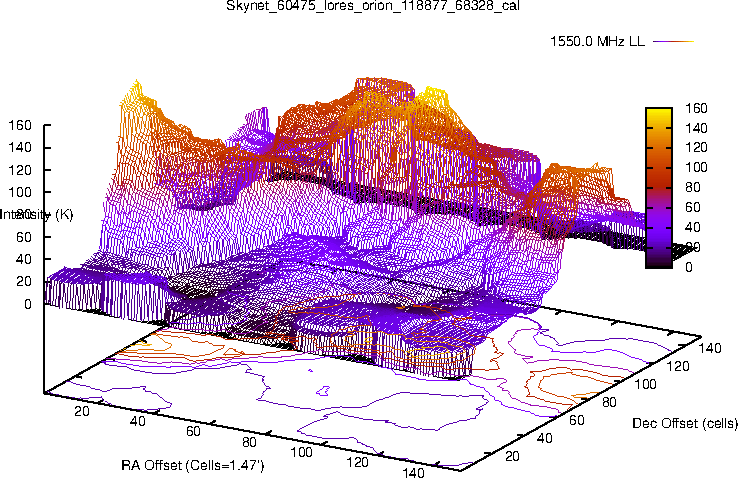The width and height of the screenshot is (738, 478).
Task: Click the 80 tick on the RA Offset axis
Action: 249,442
